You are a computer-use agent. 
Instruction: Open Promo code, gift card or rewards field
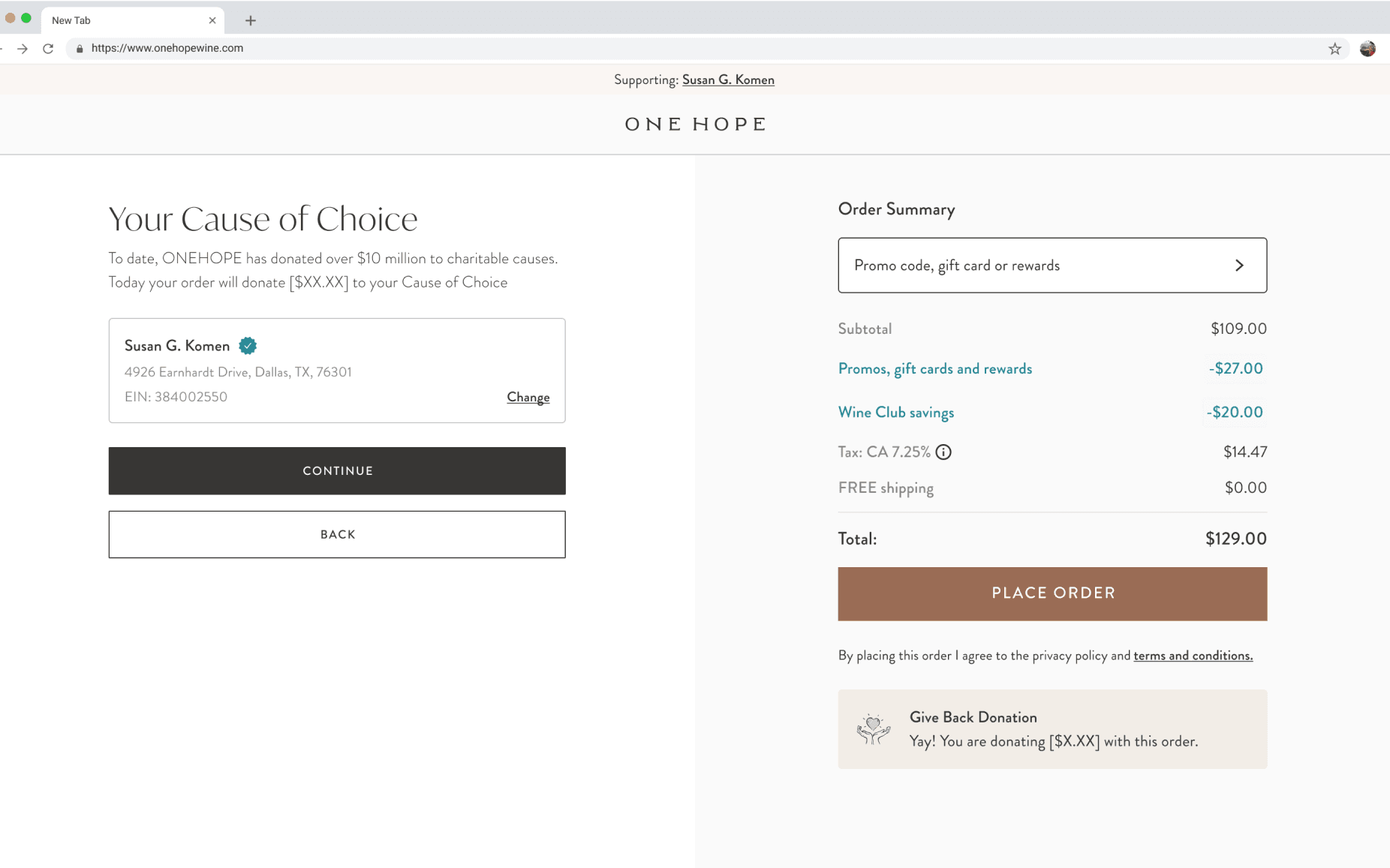click(1036, 266)
